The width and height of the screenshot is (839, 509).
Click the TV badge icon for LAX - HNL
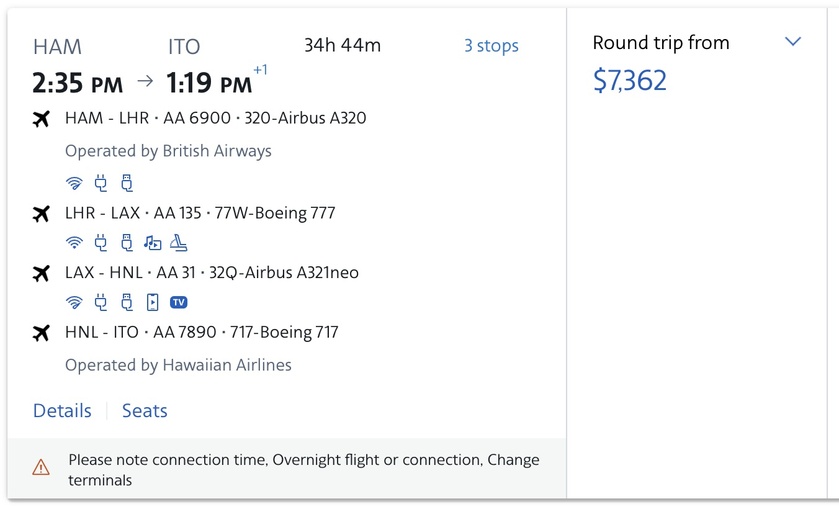pyautogui.click(x=179, y=303)
